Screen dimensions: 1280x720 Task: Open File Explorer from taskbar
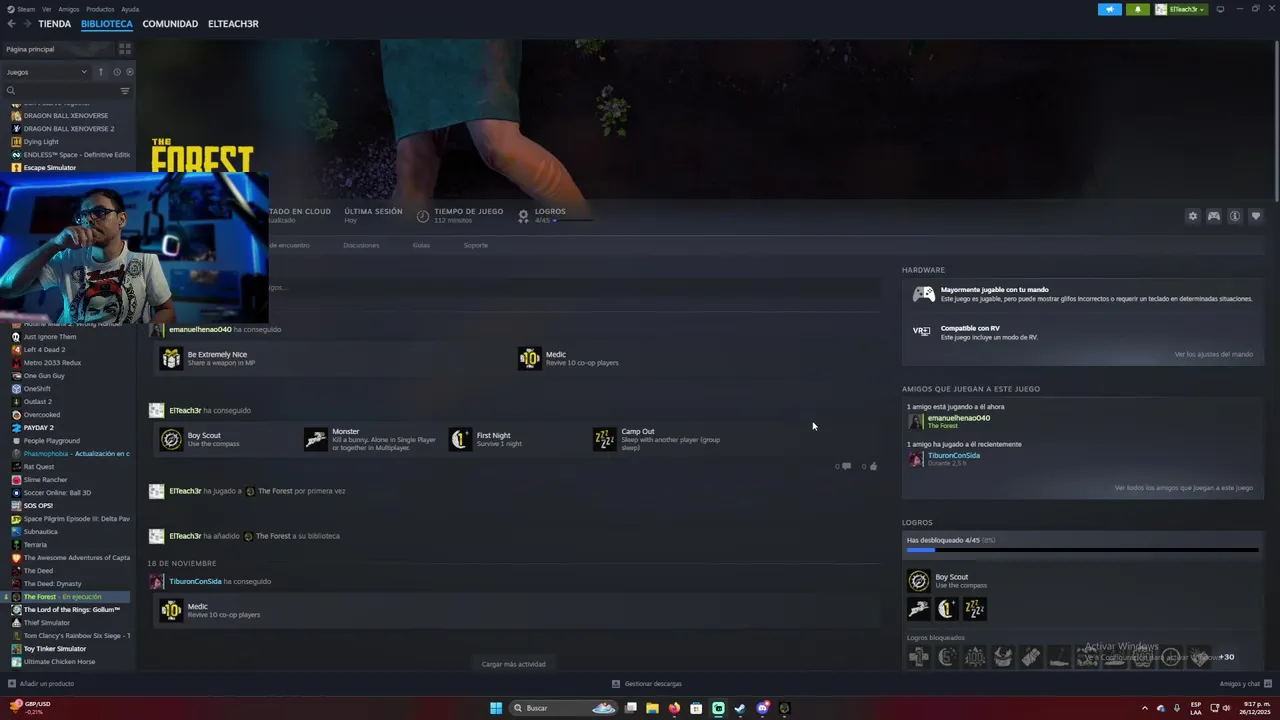(652, 708)
